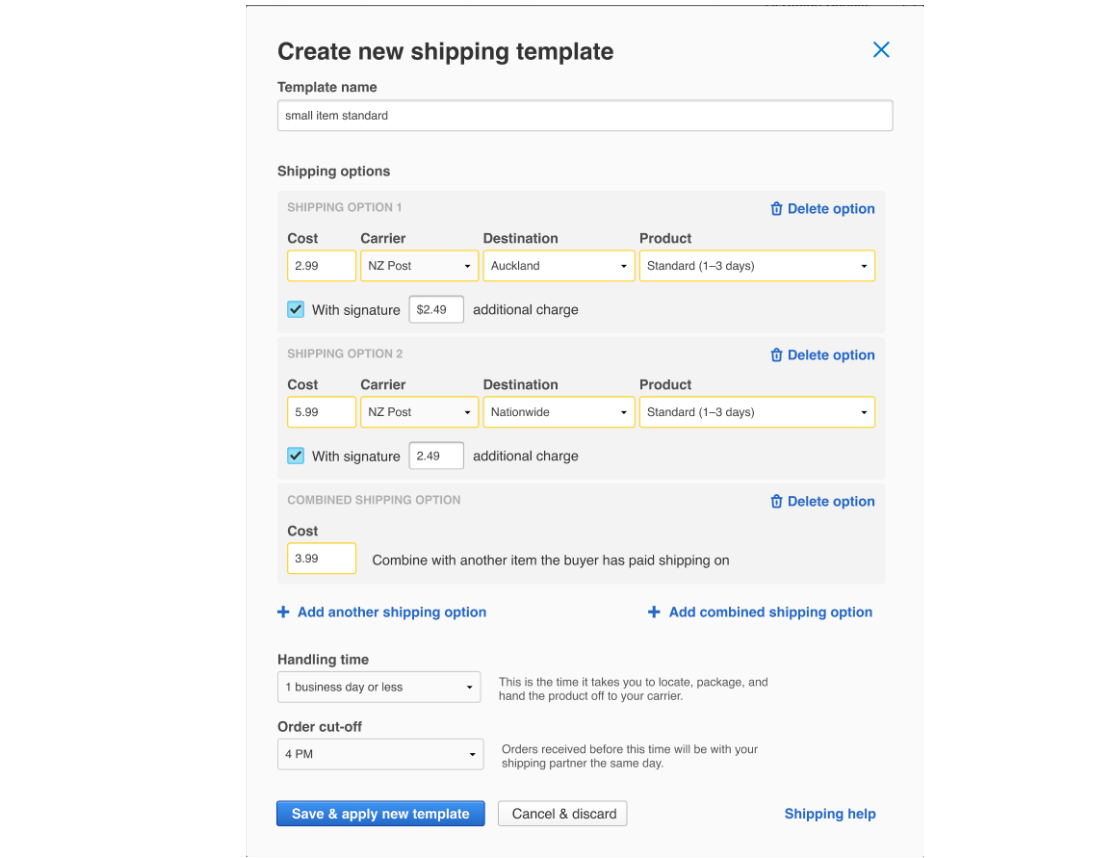Disable With signature on Shipping Option 2
The width and height of the screenshot is (1102, 858).
coord(295,455)
